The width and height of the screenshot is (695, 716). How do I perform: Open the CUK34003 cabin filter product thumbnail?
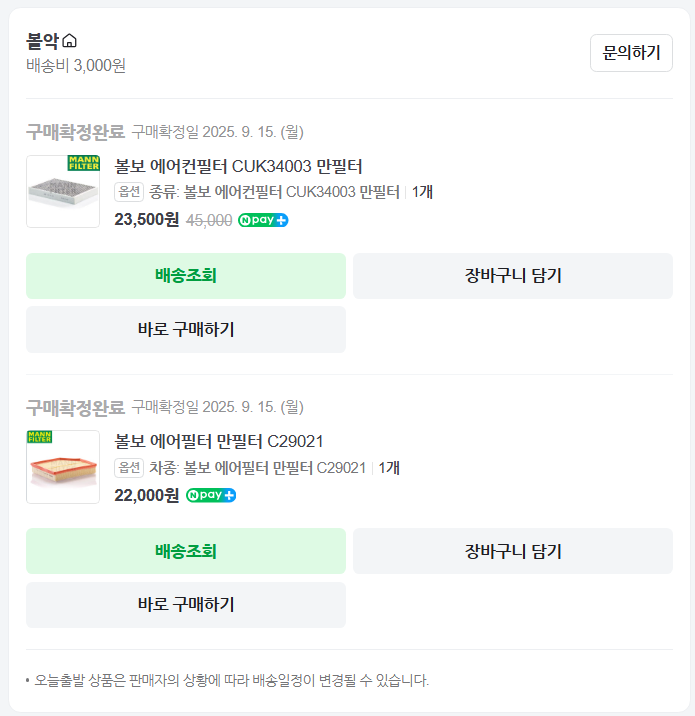[63, 191]
